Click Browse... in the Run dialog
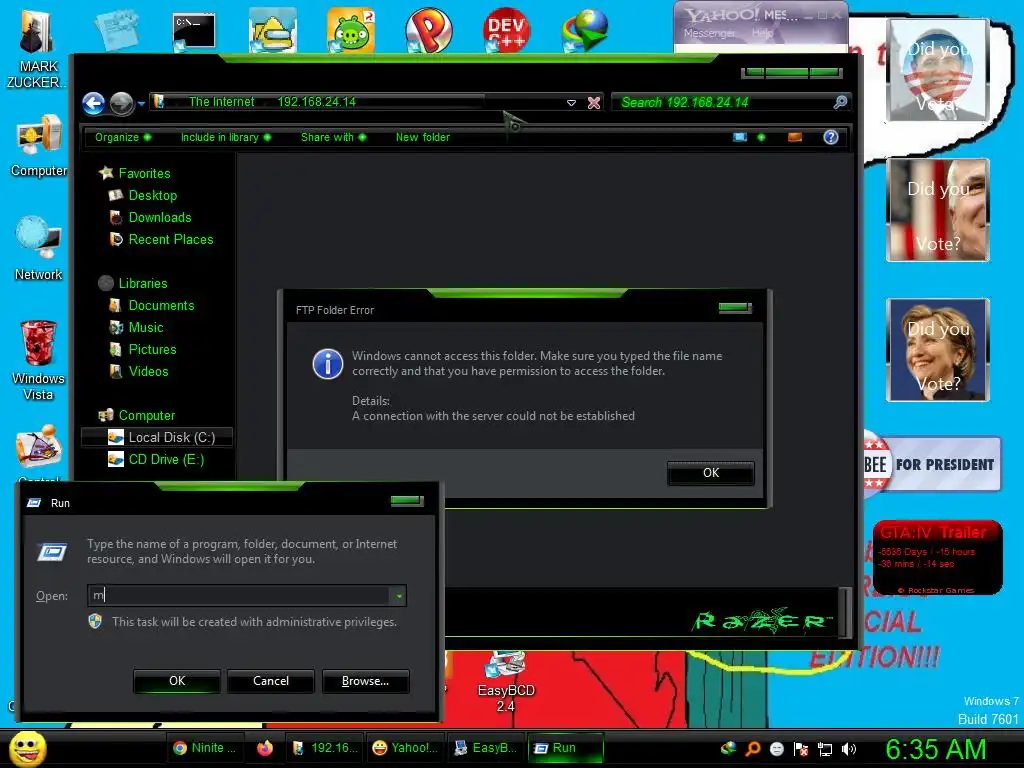This screenshot has width=1024, height=768. 365,680
